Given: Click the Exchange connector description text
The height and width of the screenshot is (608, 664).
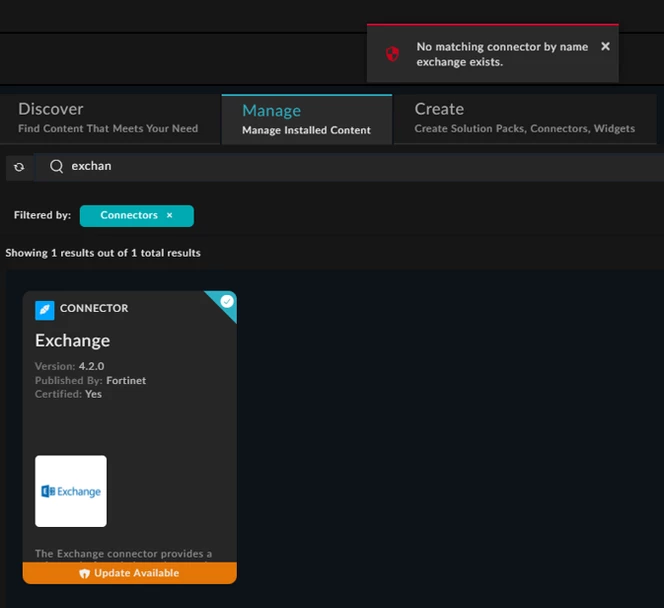Looking at the screenshot, I should [x=124, y=554].
